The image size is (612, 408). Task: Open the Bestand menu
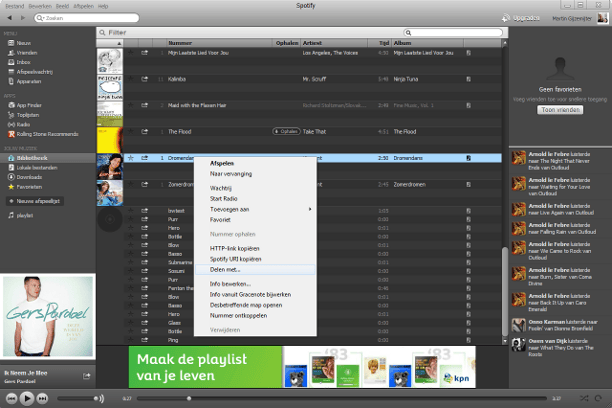coord(15,6)
